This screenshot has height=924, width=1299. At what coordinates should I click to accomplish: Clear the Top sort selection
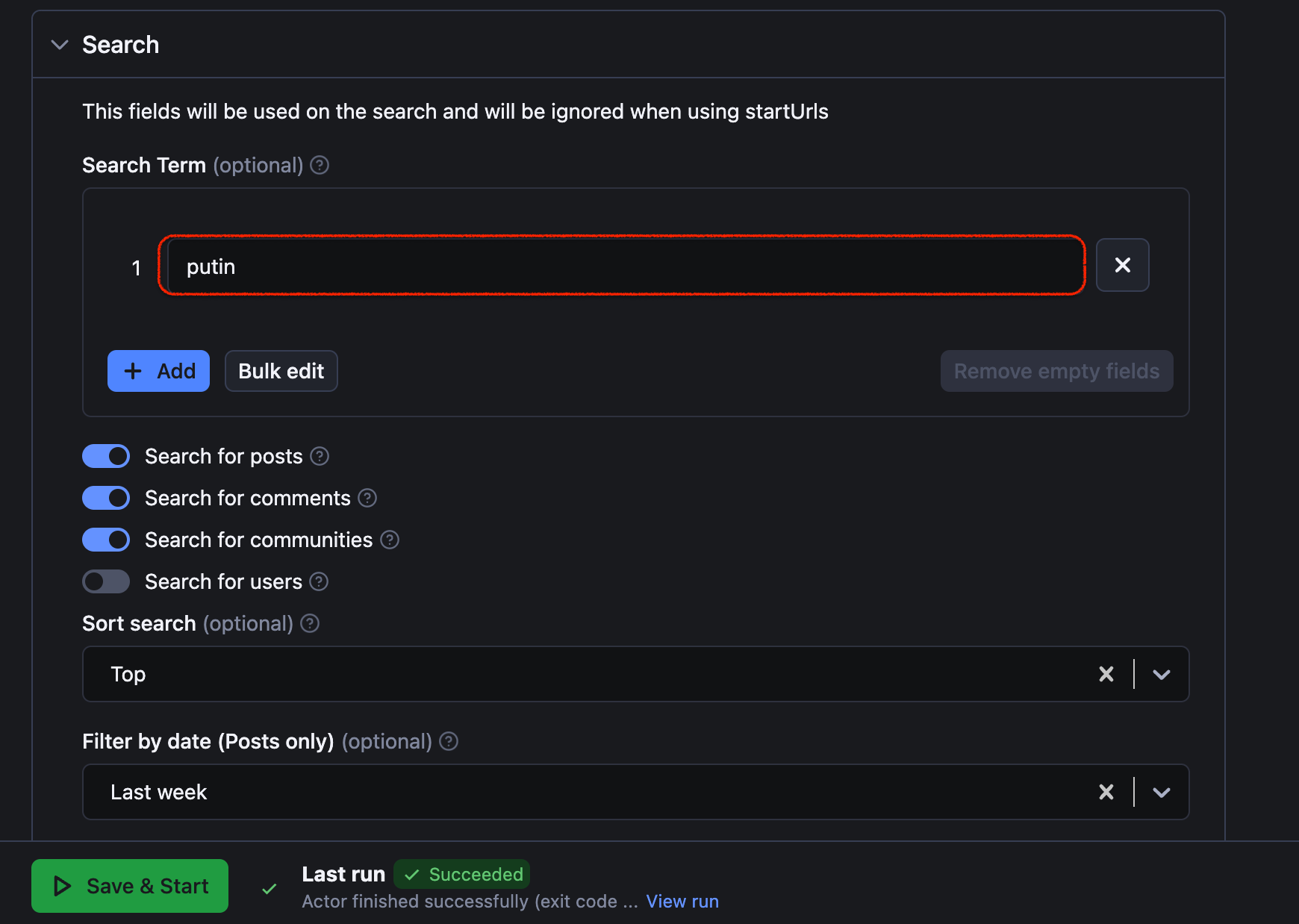coord(1106,674)
